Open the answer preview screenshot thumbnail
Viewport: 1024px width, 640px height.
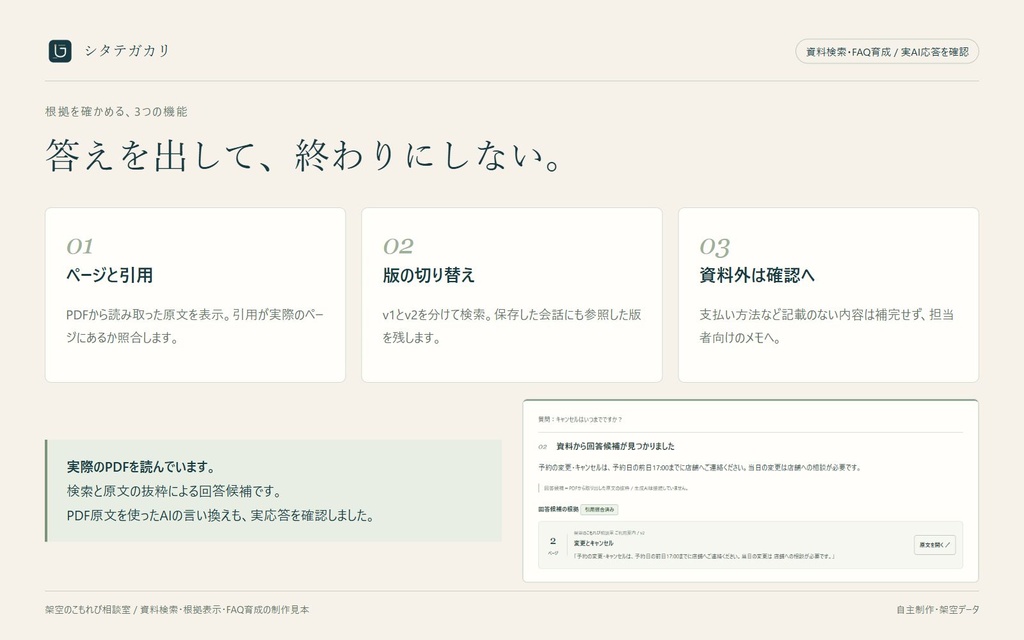coord(750,491)
